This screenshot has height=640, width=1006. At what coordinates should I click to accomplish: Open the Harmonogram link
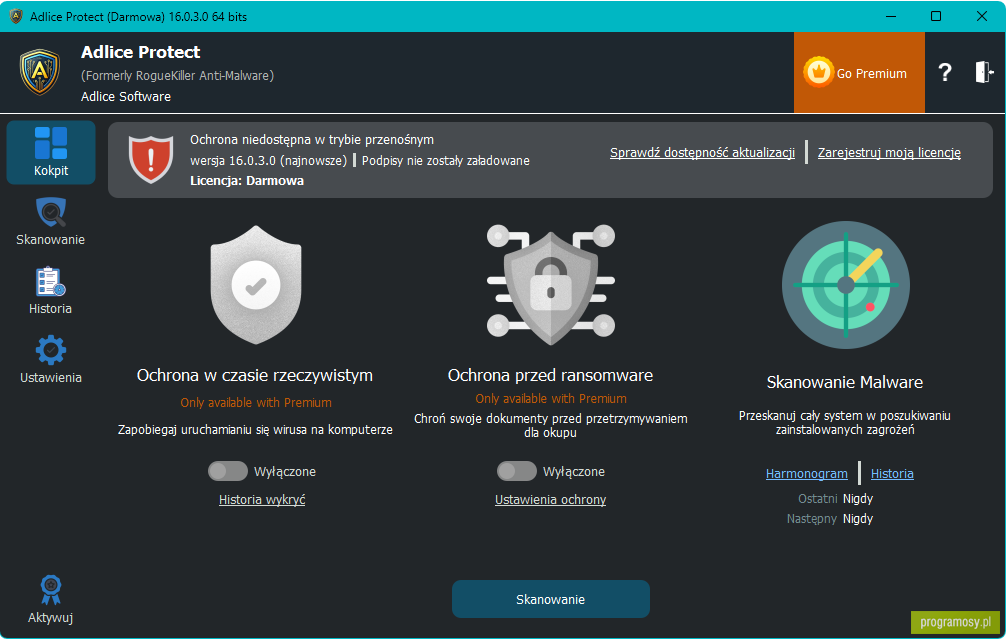[806, 473]
